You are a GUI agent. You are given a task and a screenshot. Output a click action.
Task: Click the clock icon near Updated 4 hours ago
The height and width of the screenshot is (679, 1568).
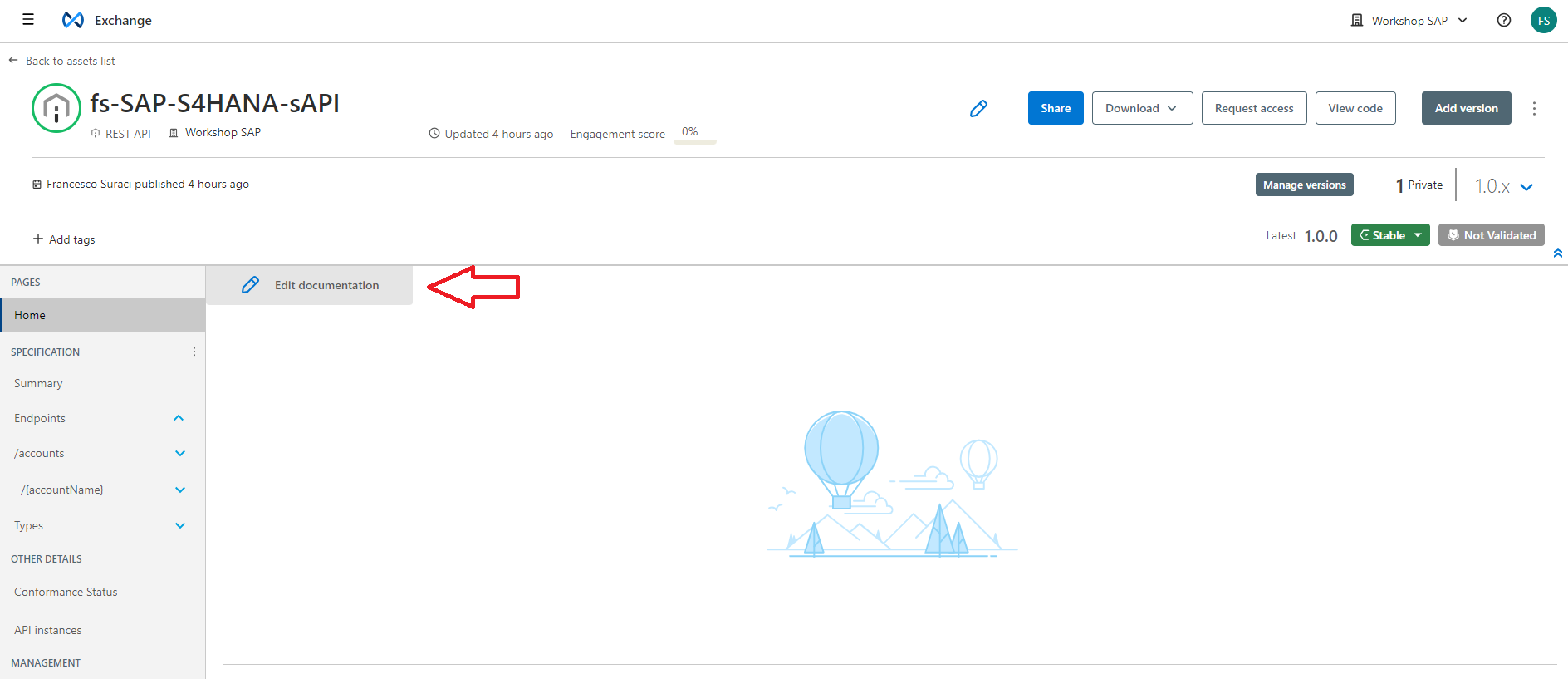434,133
